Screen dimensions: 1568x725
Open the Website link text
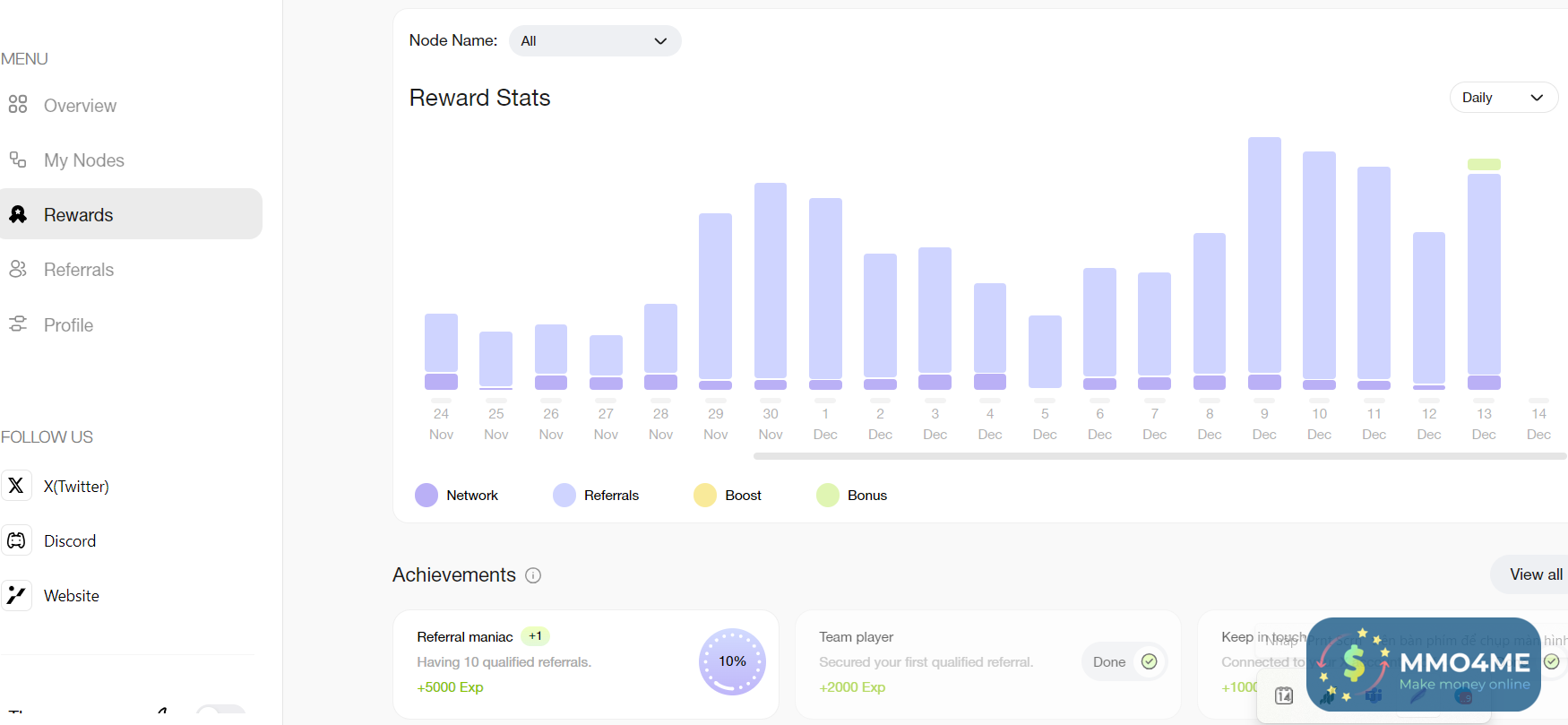(x=72, y=596)
